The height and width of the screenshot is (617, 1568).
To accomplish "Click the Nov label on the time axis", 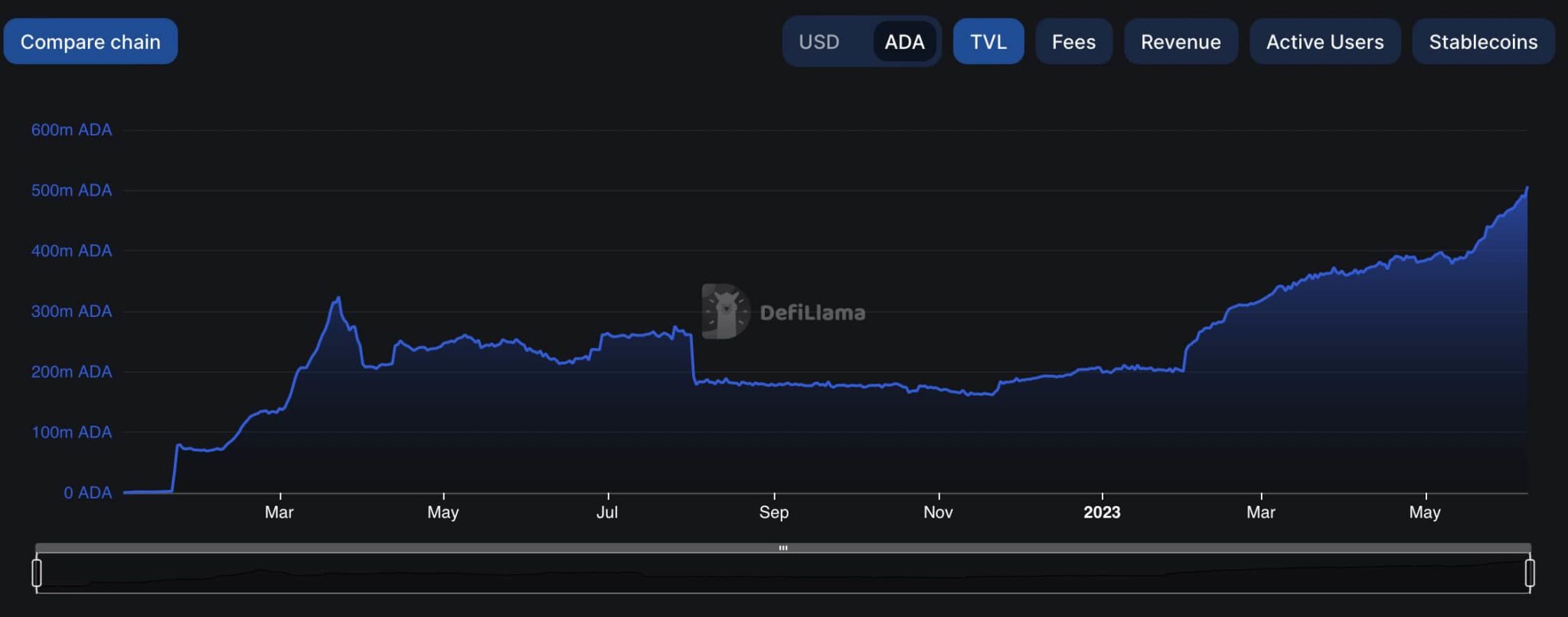I will coord(938,512).
